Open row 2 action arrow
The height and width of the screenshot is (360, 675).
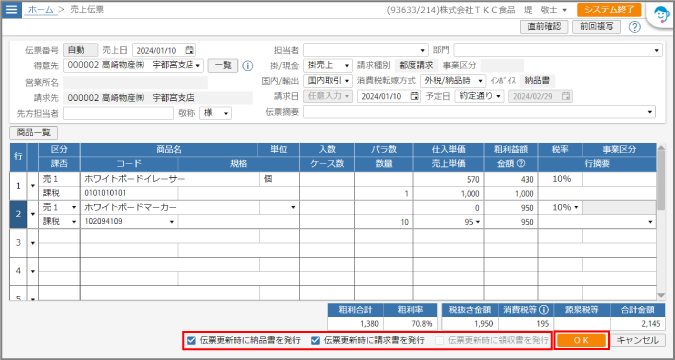[33, 214]
